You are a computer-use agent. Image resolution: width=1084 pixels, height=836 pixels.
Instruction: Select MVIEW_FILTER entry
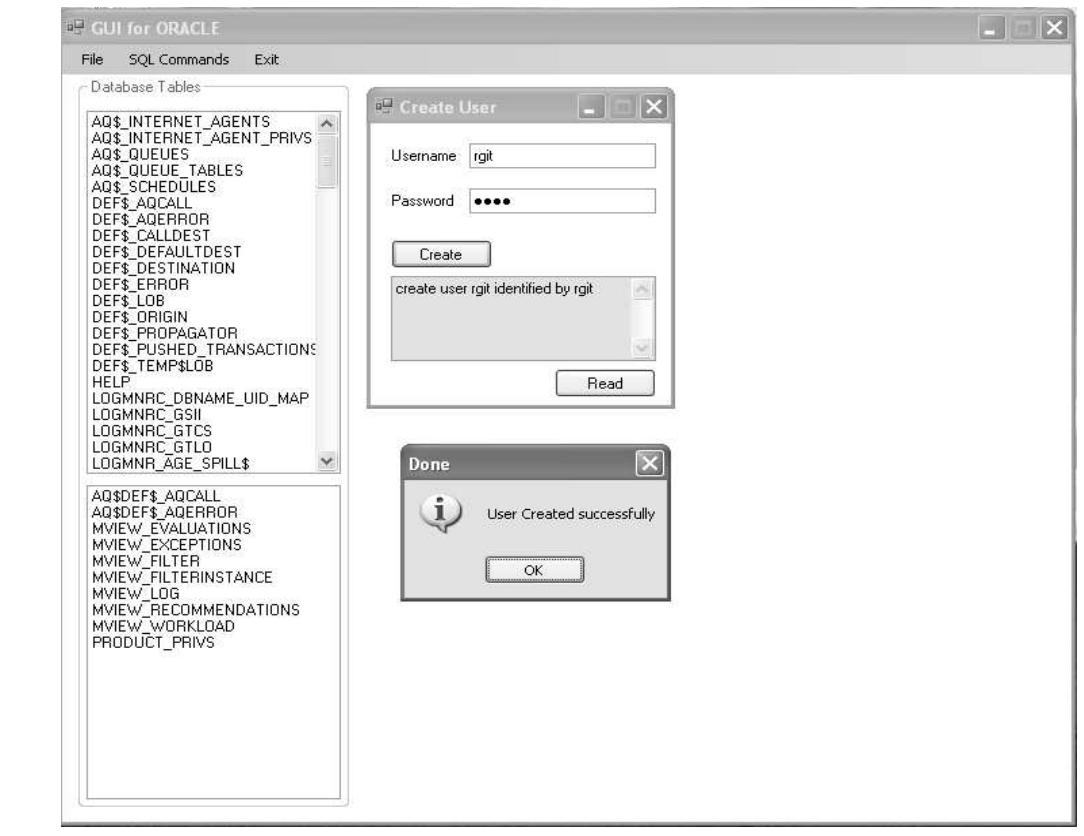[x=146, y=561]
